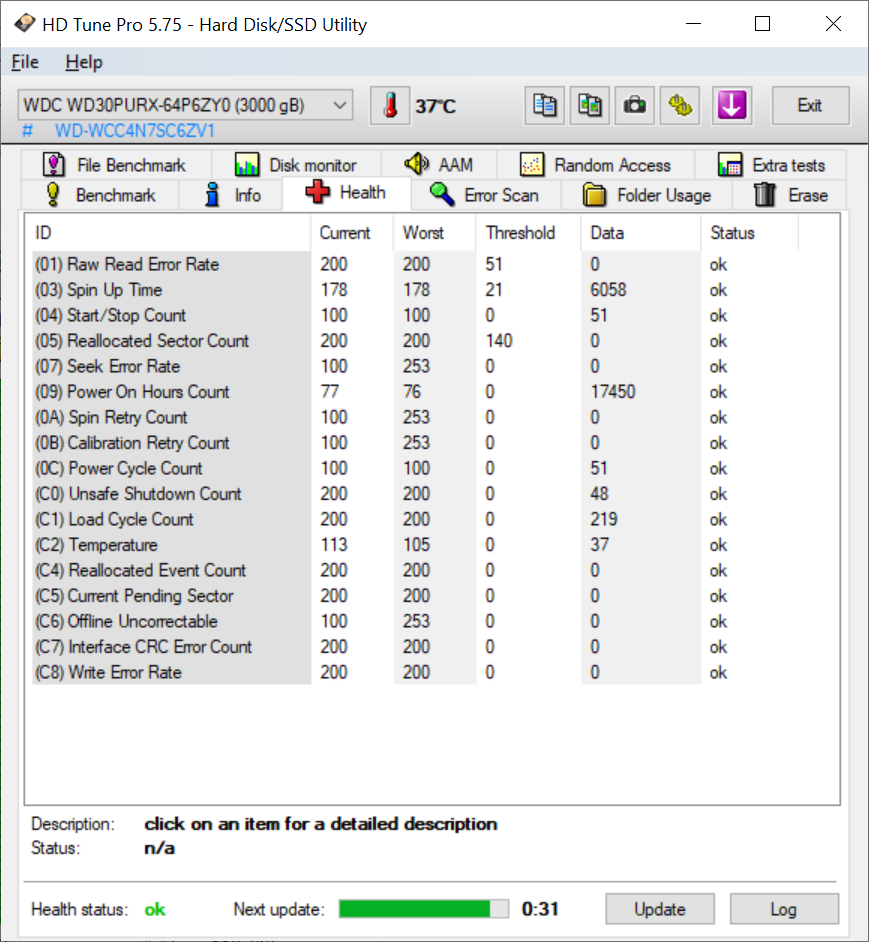Screen dimensions: 869x942
Task: Select the Reallocated Event Count row
Action: click(415, 570)
